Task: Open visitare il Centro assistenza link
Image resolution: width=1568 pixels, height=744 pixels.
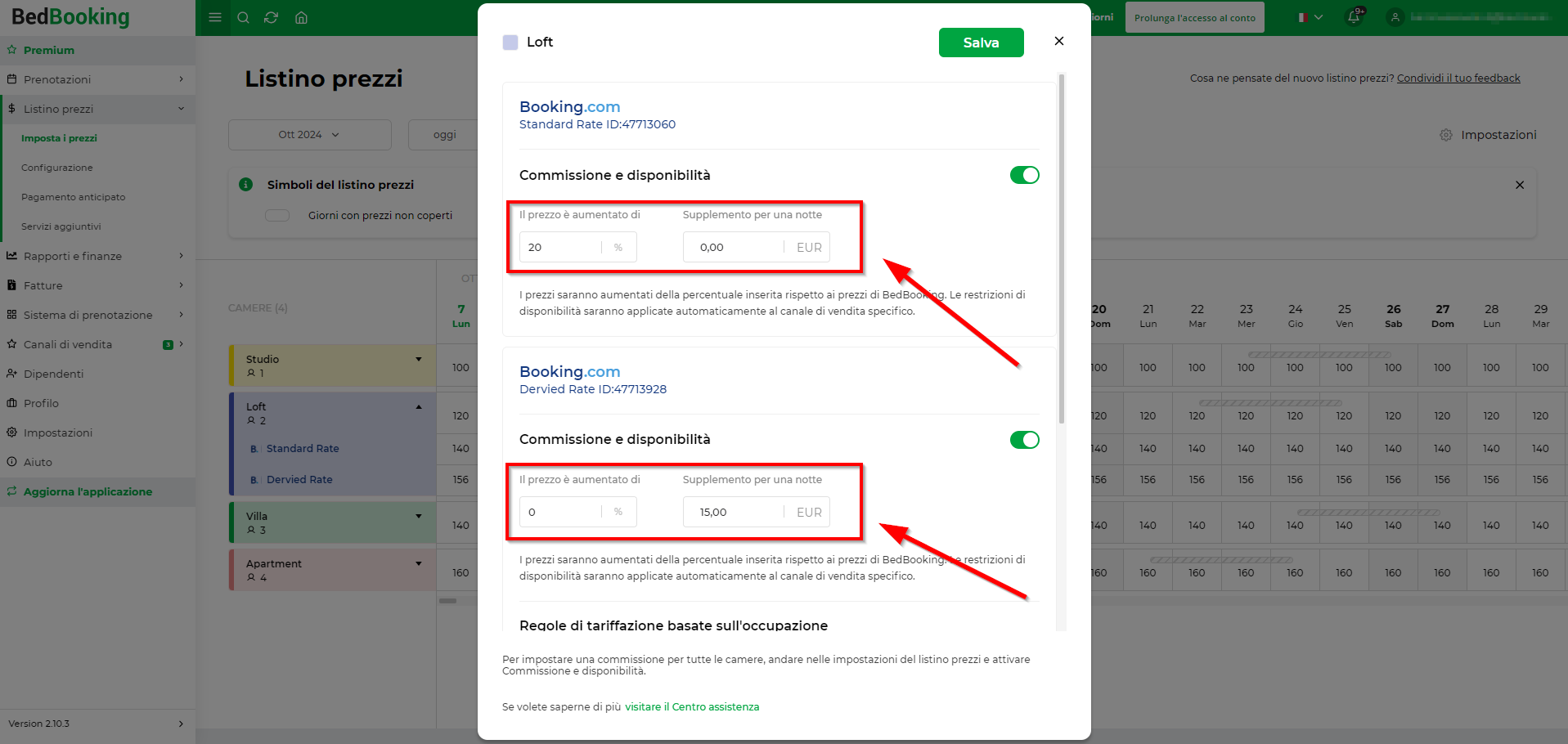Action: [692, 707]
